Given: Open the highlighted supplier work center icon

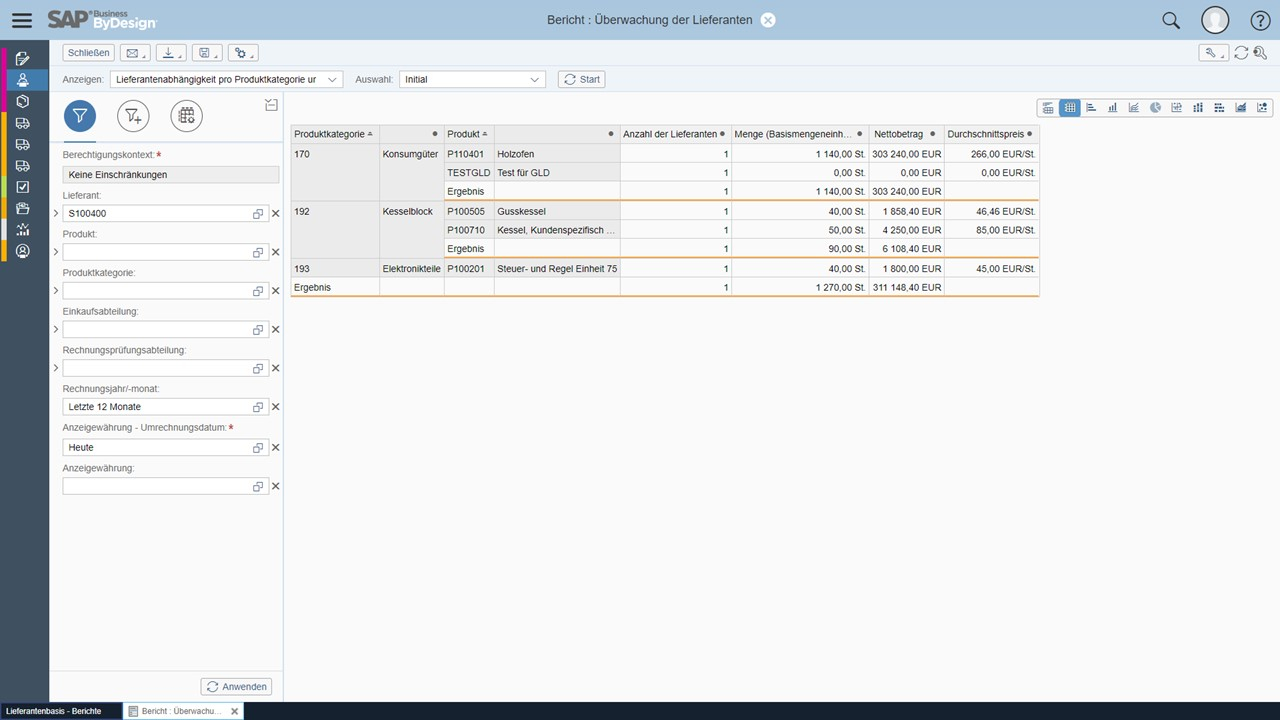Looking at the screenshot, I should pyautogui.click(x=23, y=80).
